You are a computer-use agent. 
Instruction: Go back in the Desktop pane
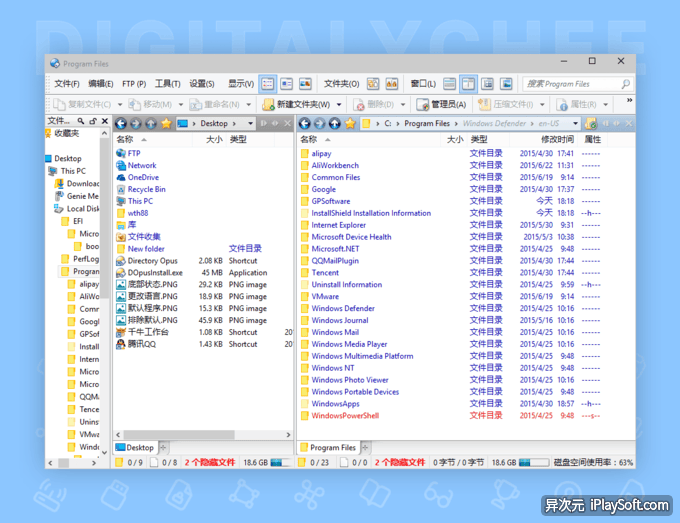121,124
